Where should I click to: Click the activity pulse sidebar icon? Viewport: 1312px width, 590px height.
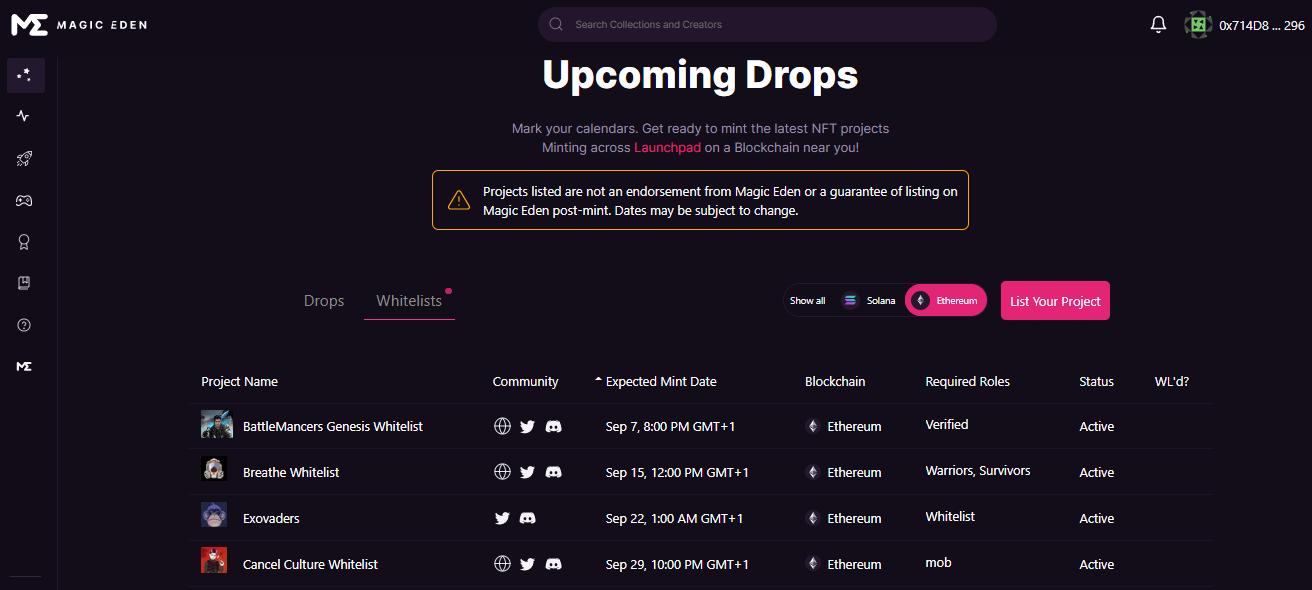click(x=25, y=116)
